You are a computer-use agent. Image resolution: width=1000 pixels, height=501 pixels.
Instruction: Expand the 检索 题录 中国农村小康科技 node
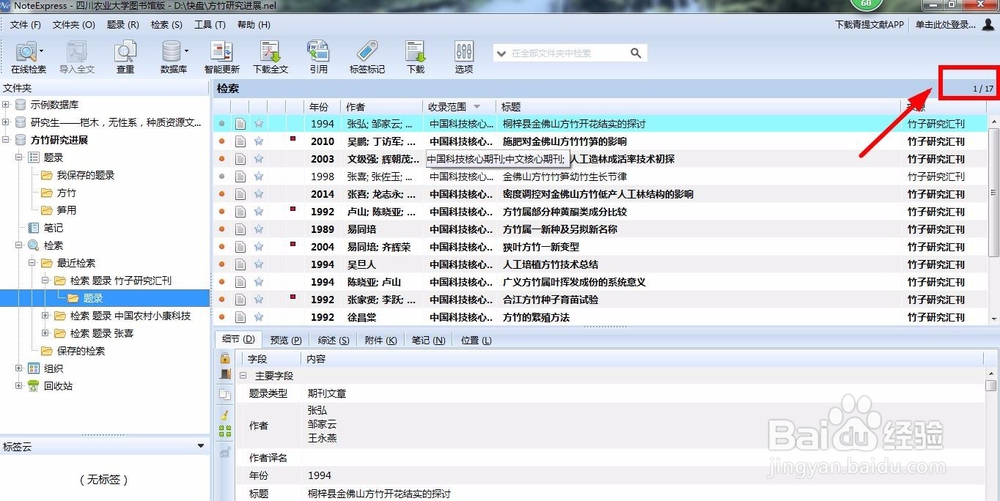(45, 316)
